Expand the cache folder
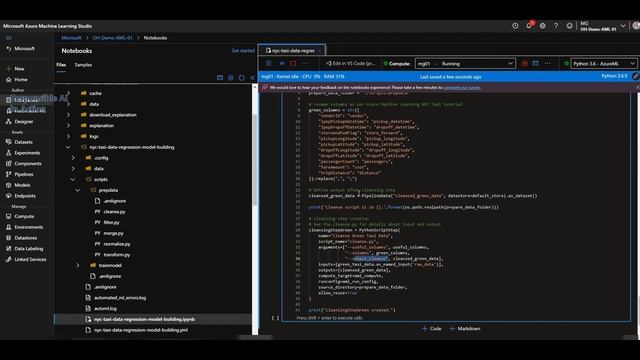The height and width of the screenshot is (360, 640). [68, 93]
